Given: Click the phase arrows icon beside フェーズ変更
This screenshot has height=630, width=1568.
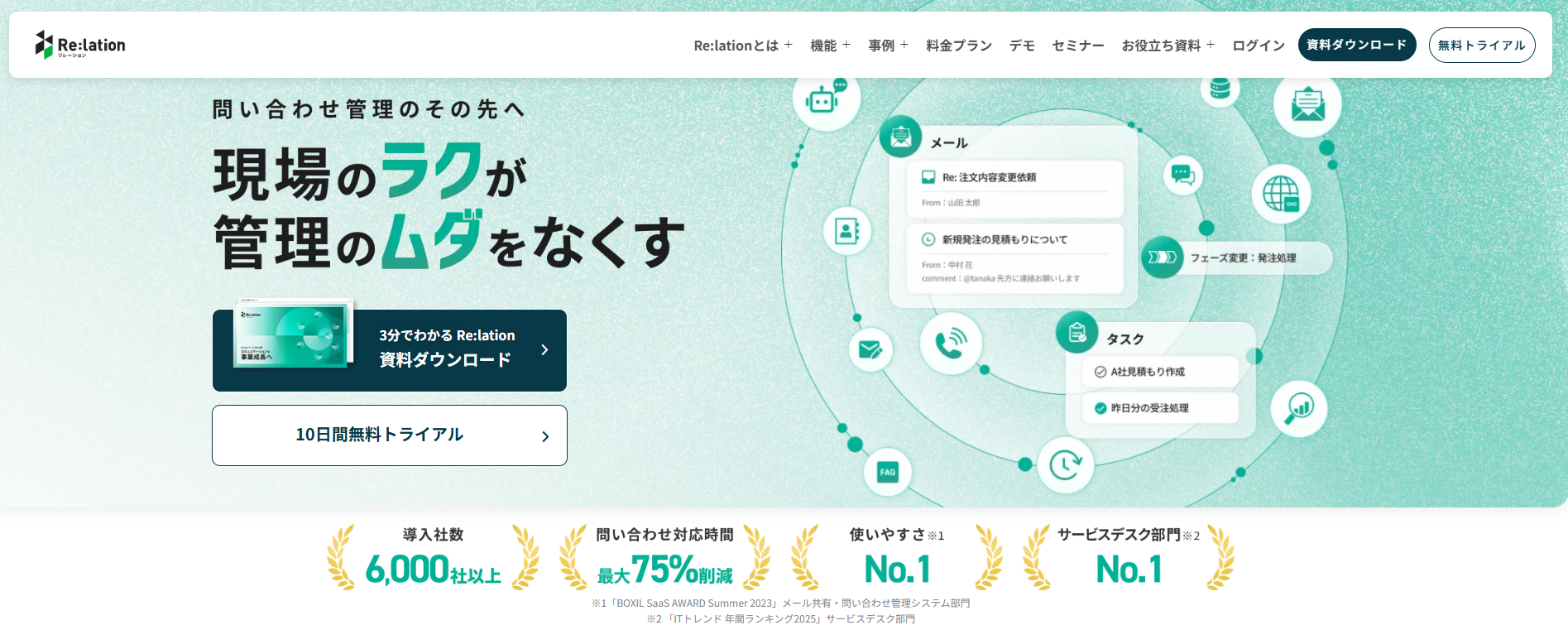Looking at the screenshot, I should point(1163,257).
